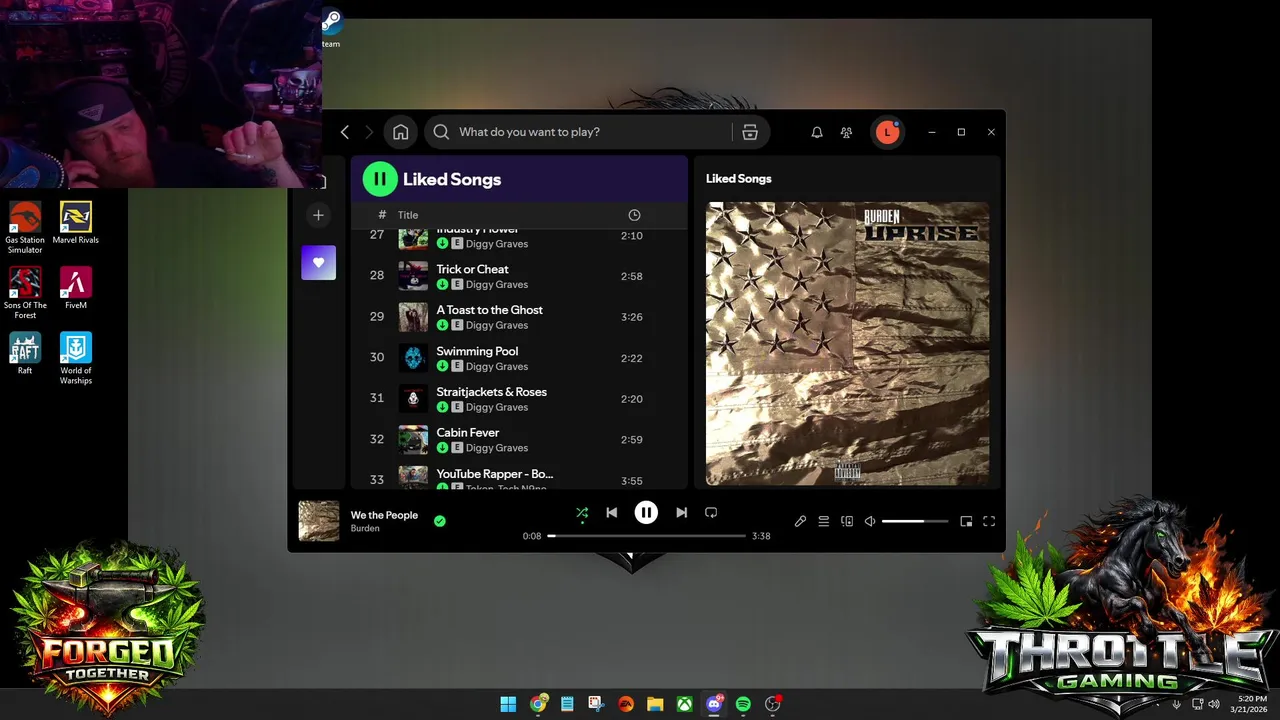
Task: Toggle repeat in the player bar
Action: [x=711, y=512]
